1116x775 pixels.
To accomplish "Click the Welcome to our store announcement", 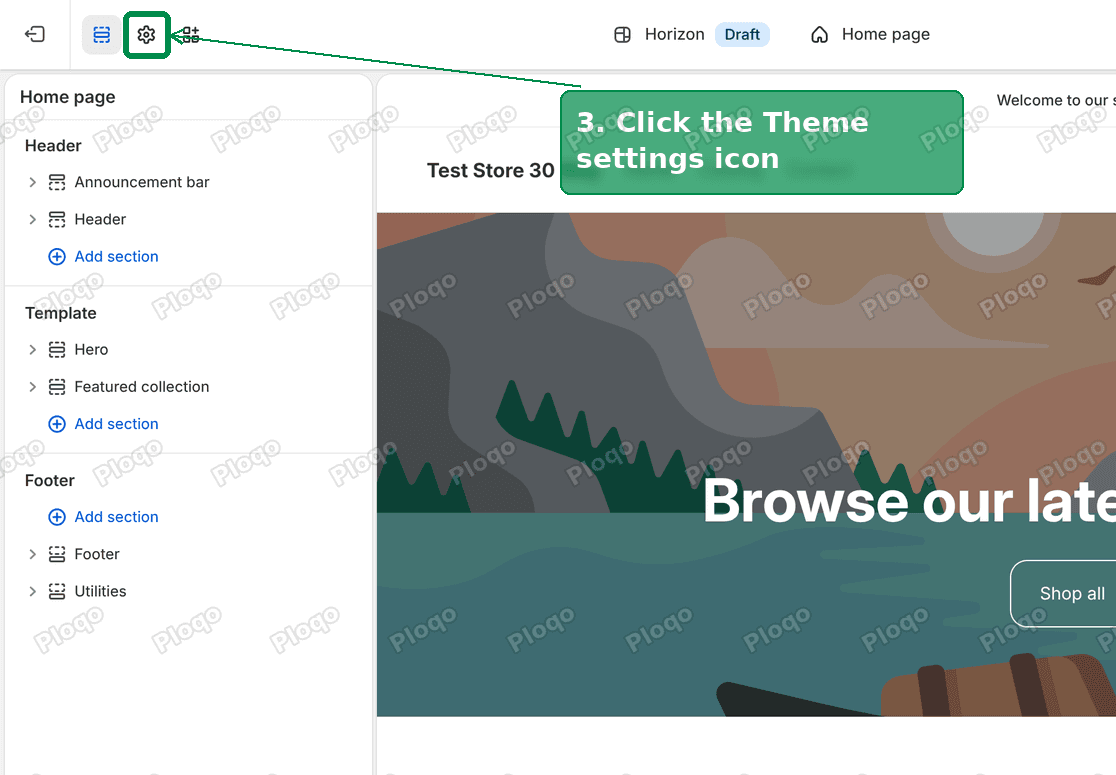I will 1056,100.
